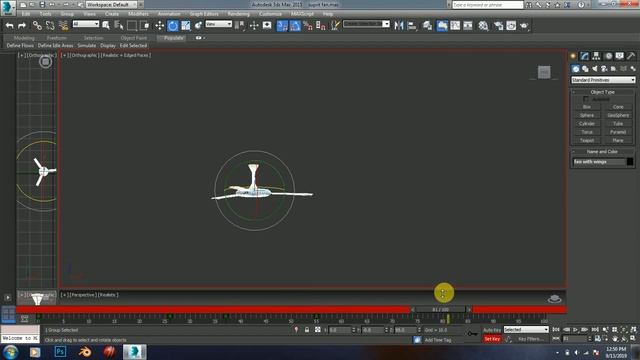Screen dimensions: 640x360
Task: Choose the Rectangular Selection Region tool
Action: [x=132, y=26]
